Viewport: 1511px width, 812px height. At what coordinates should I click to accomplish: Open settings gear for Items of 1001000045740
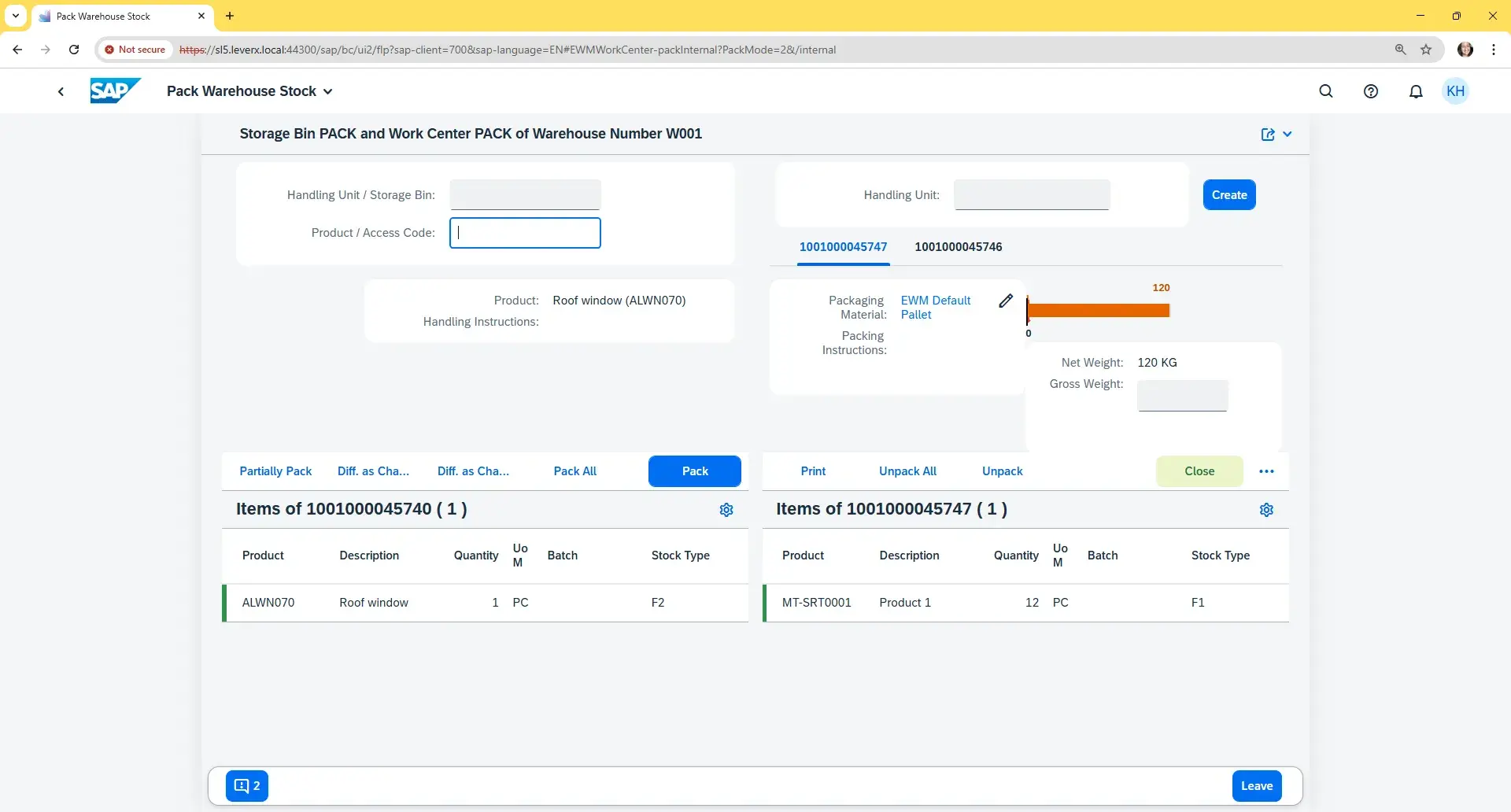coord(726,510)
